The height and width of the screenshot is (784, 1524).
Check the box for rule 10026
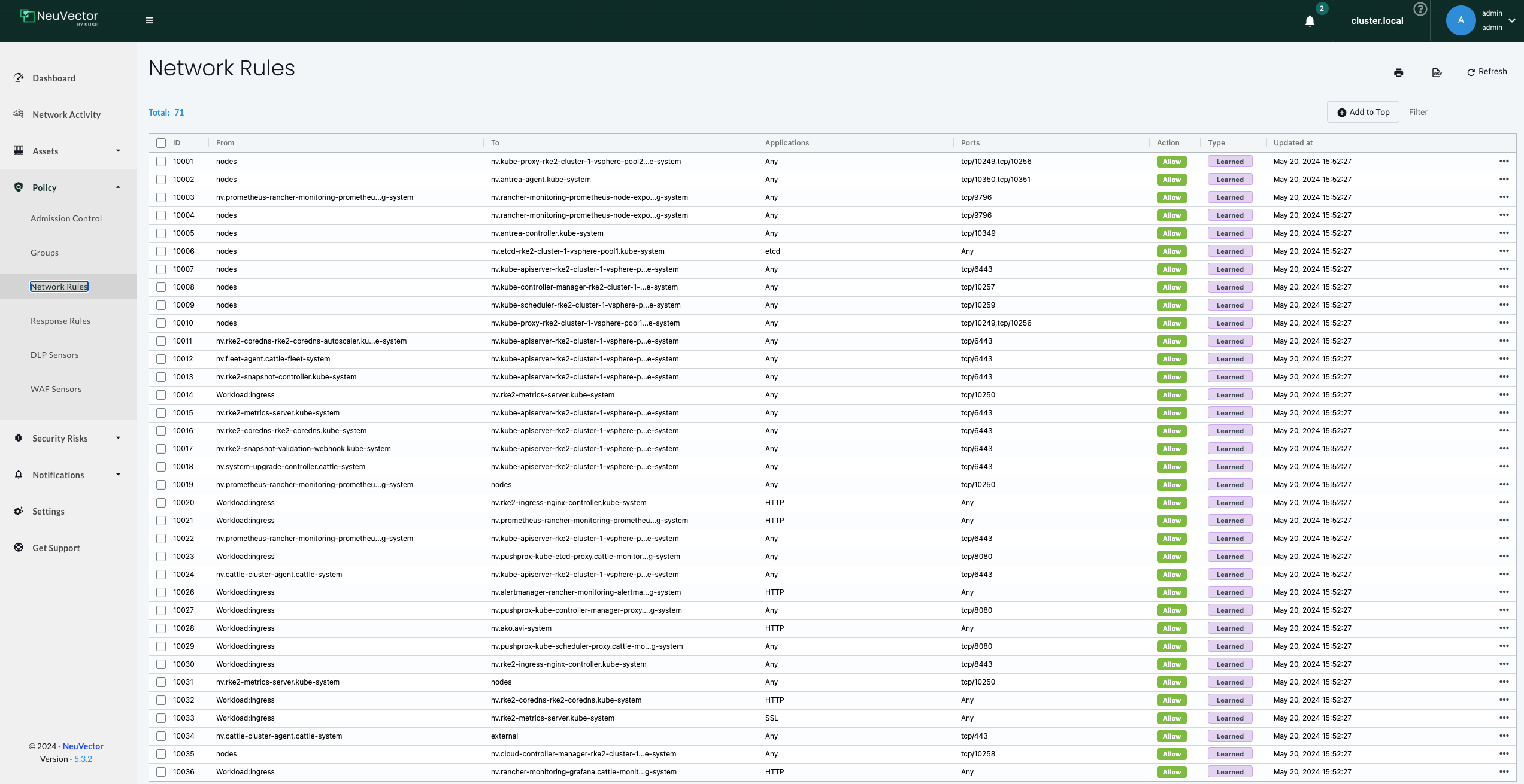coord(161,592)
